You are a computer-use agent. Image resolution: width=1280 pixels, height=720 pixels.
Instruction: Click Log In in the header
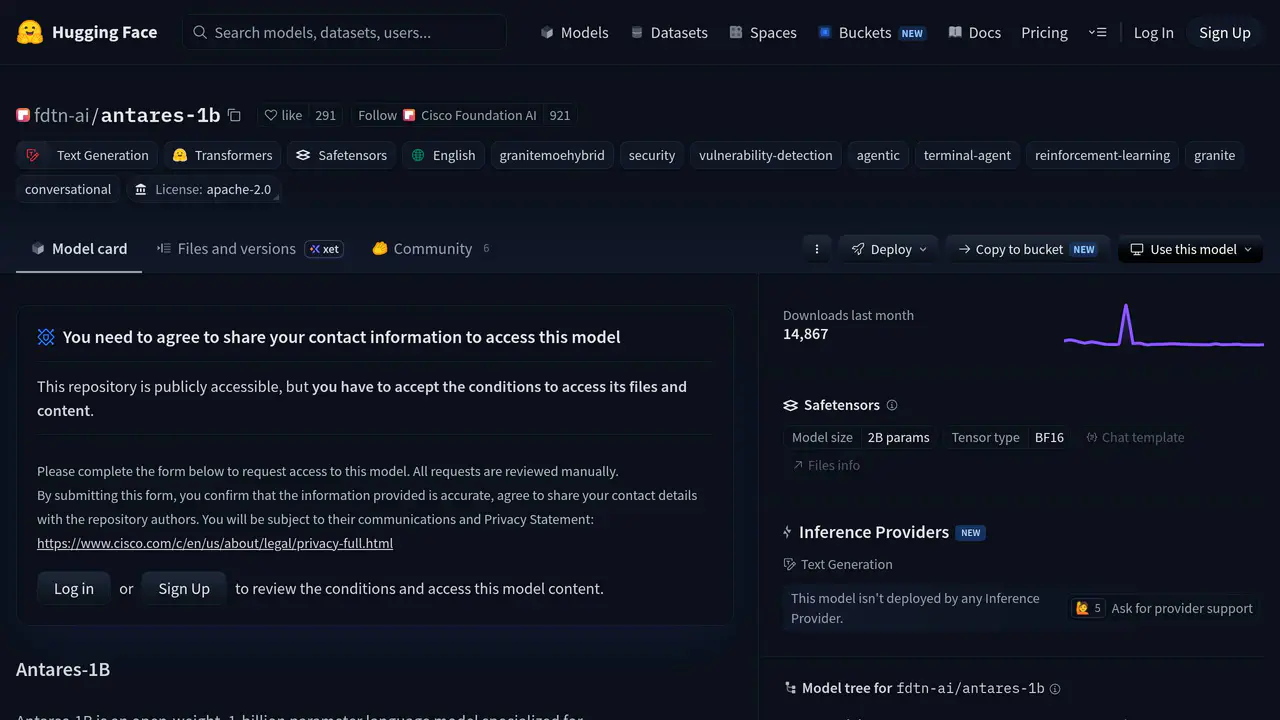click(x=1153, y=32)
